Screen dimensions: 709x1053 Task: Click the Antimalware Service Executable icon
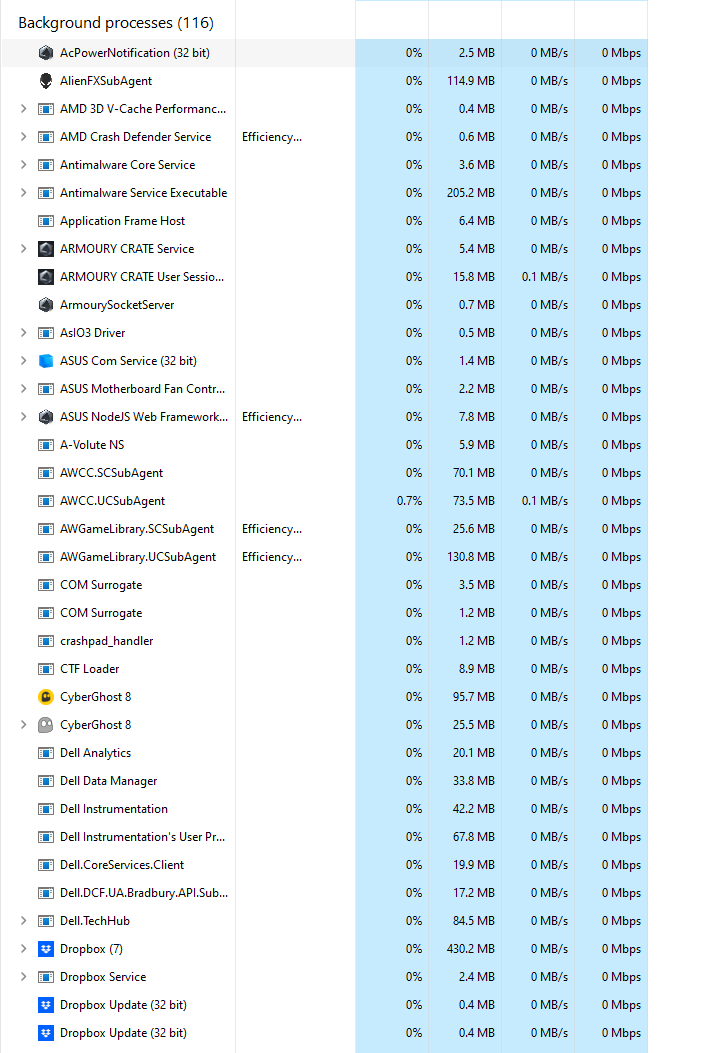tap(46, 193)
